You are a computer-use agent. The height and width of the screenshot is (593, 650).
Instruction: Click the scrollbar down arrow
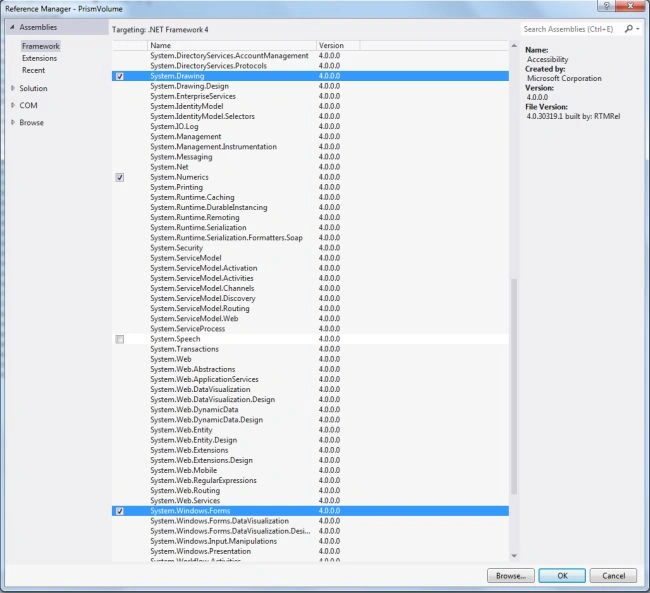(x=514, y=556)
